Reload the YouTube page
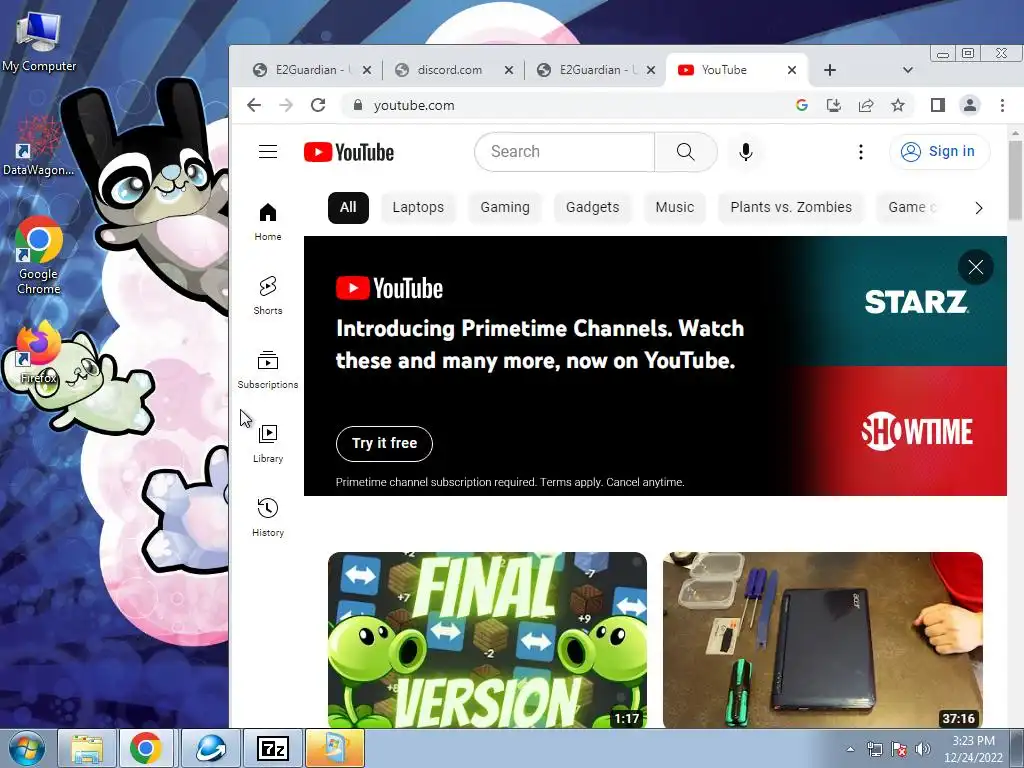The height and width of the screenshot is (768, 1024). click(318, 105)
